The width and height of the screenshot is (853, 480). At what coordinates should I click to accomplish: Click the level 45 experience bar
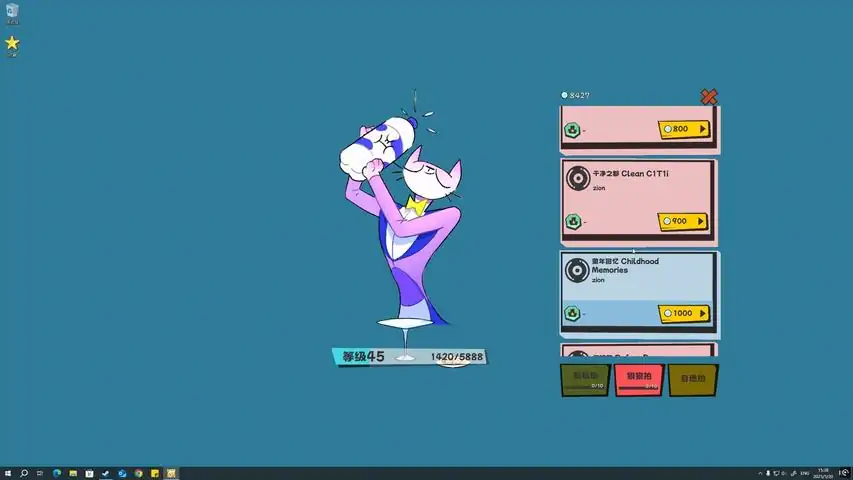[410, 357]
